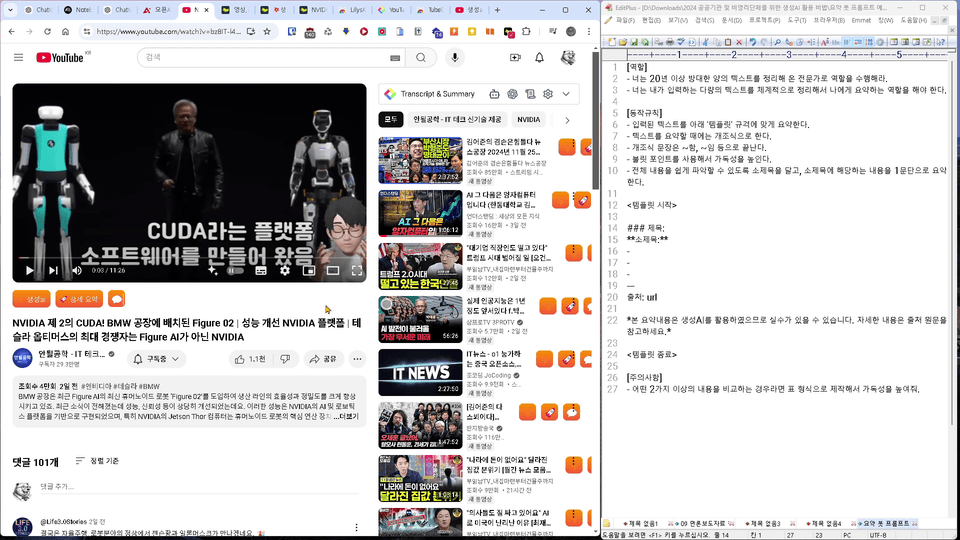960x540 pixels.
Task: Toggle autoplay switch in video player
Action: tap(235, 270)
